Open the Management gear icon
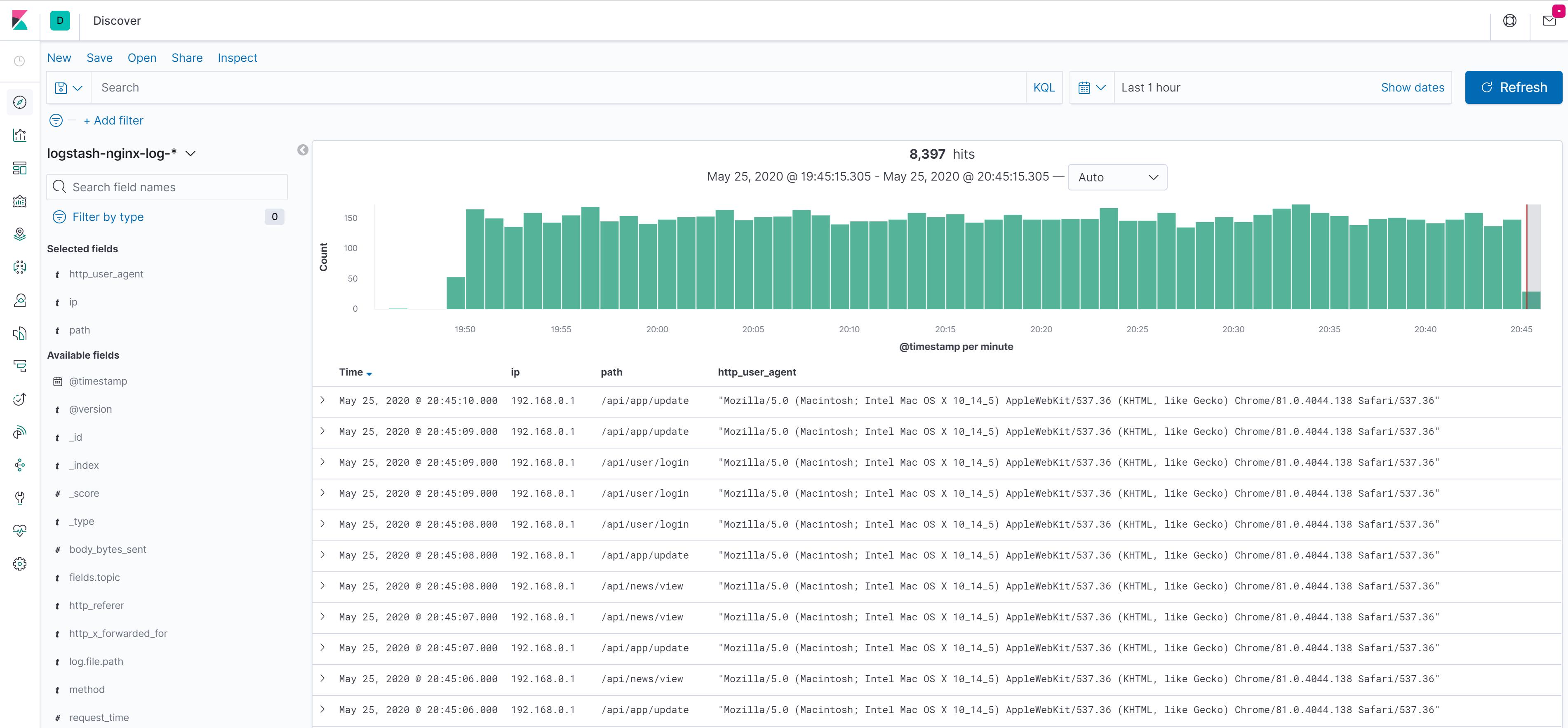This screenshot has height=728, width=1568. click(x=19, y=564)
